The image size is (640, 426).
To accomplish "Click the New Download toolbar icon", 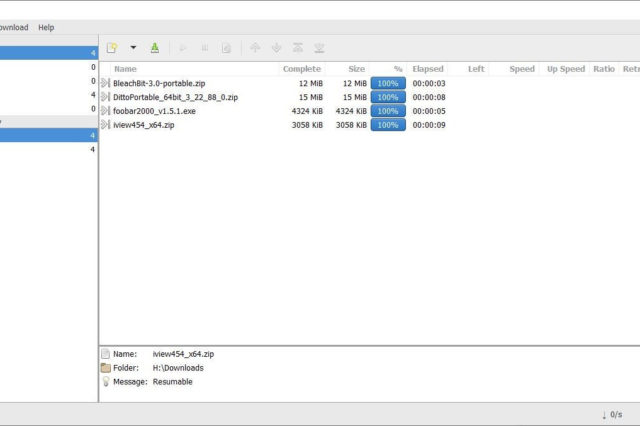I will (x=112, y=48).
